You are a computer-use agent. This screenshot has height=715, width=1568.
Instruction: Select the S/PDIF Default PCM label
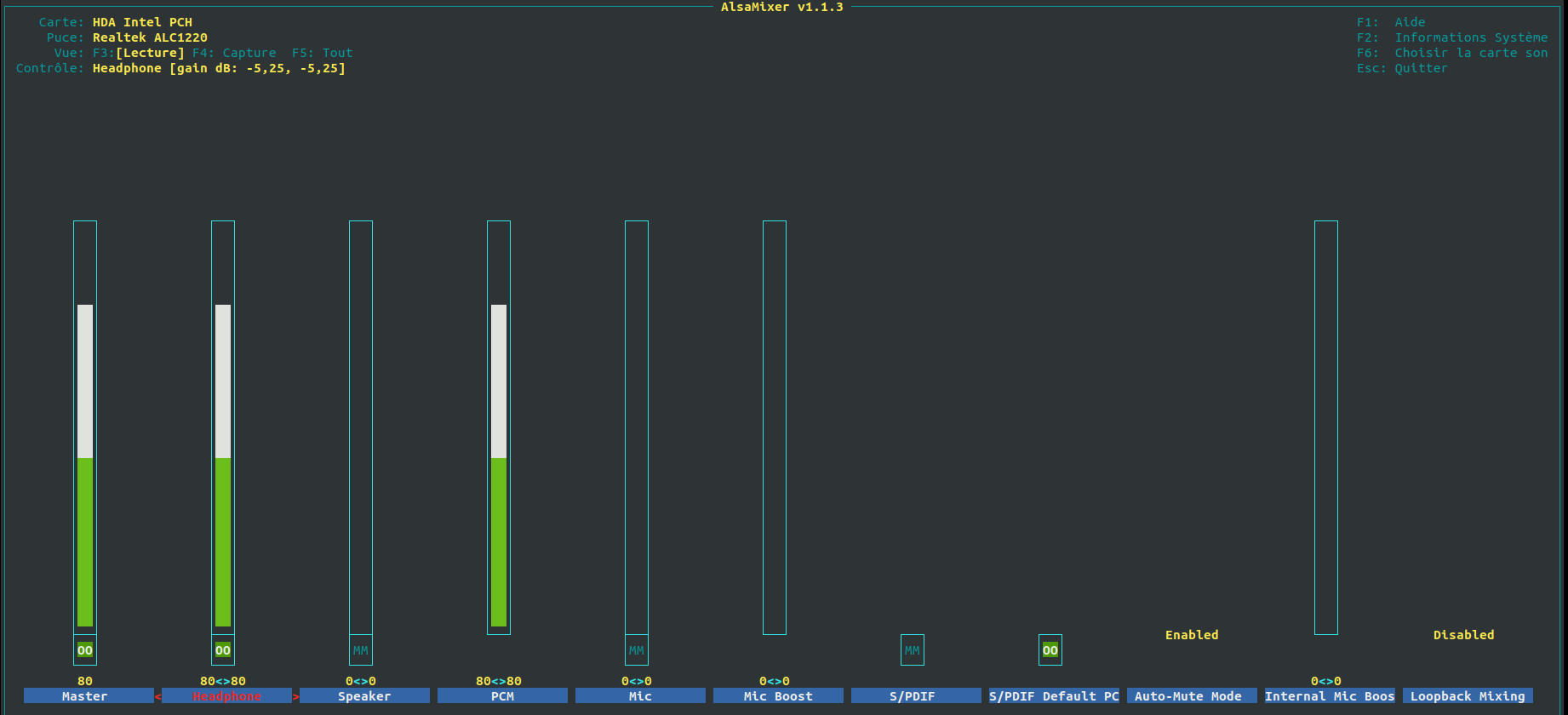tap(1054, 696)
